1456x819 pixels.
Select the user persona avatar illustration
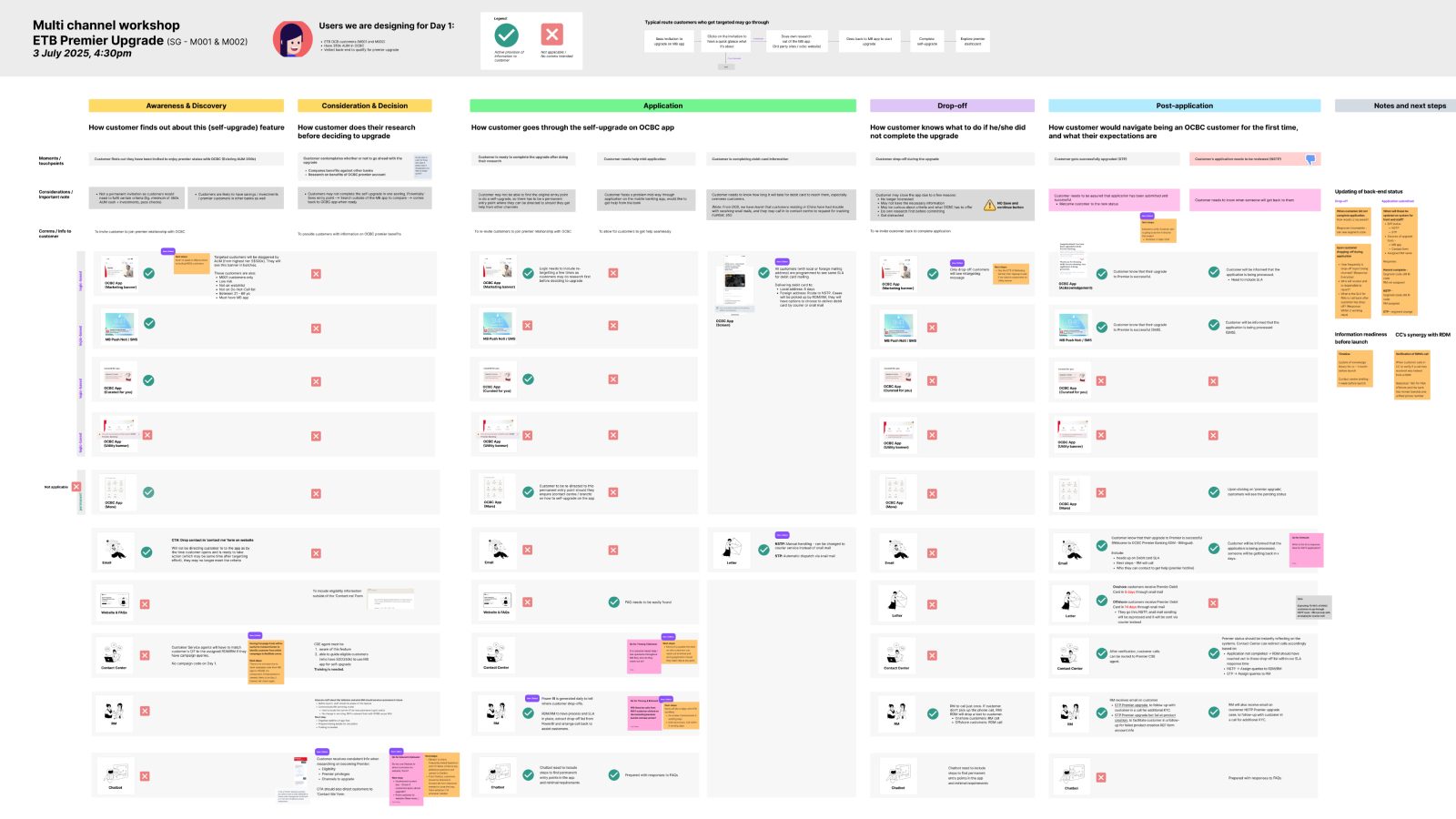coord(293,39)
